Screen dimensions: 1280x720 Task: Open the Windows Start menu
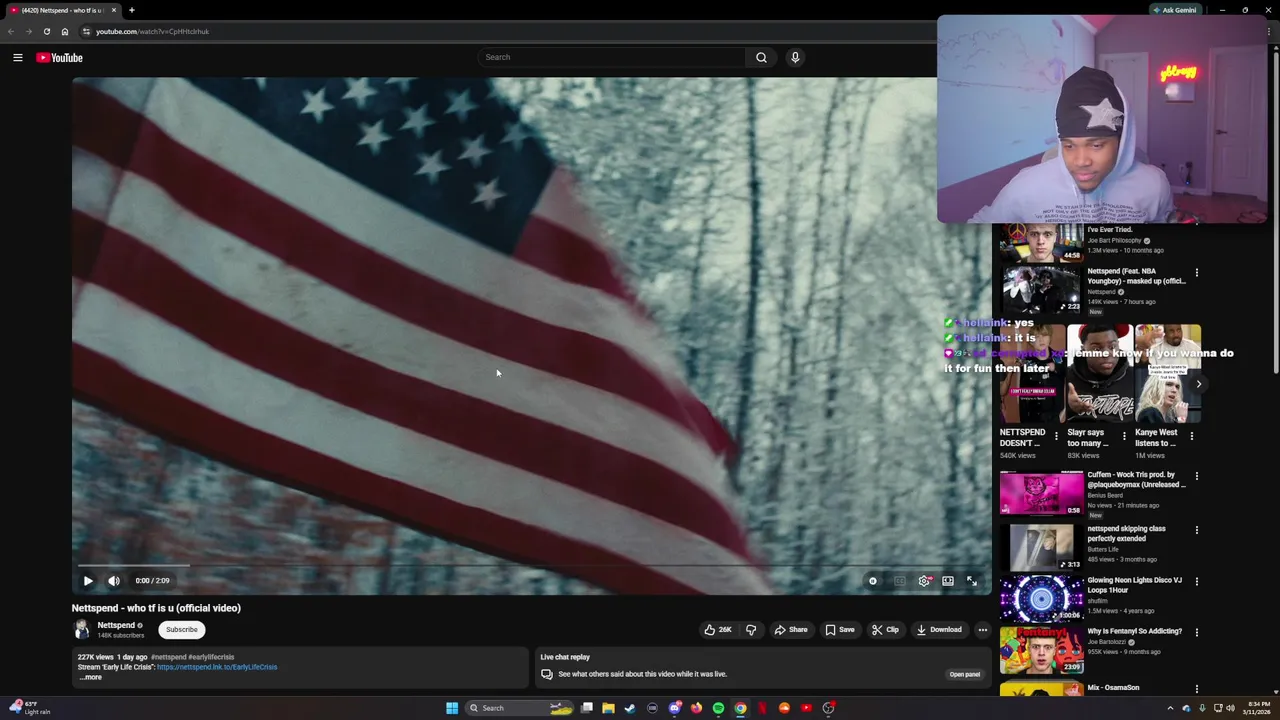pos(452,708)
